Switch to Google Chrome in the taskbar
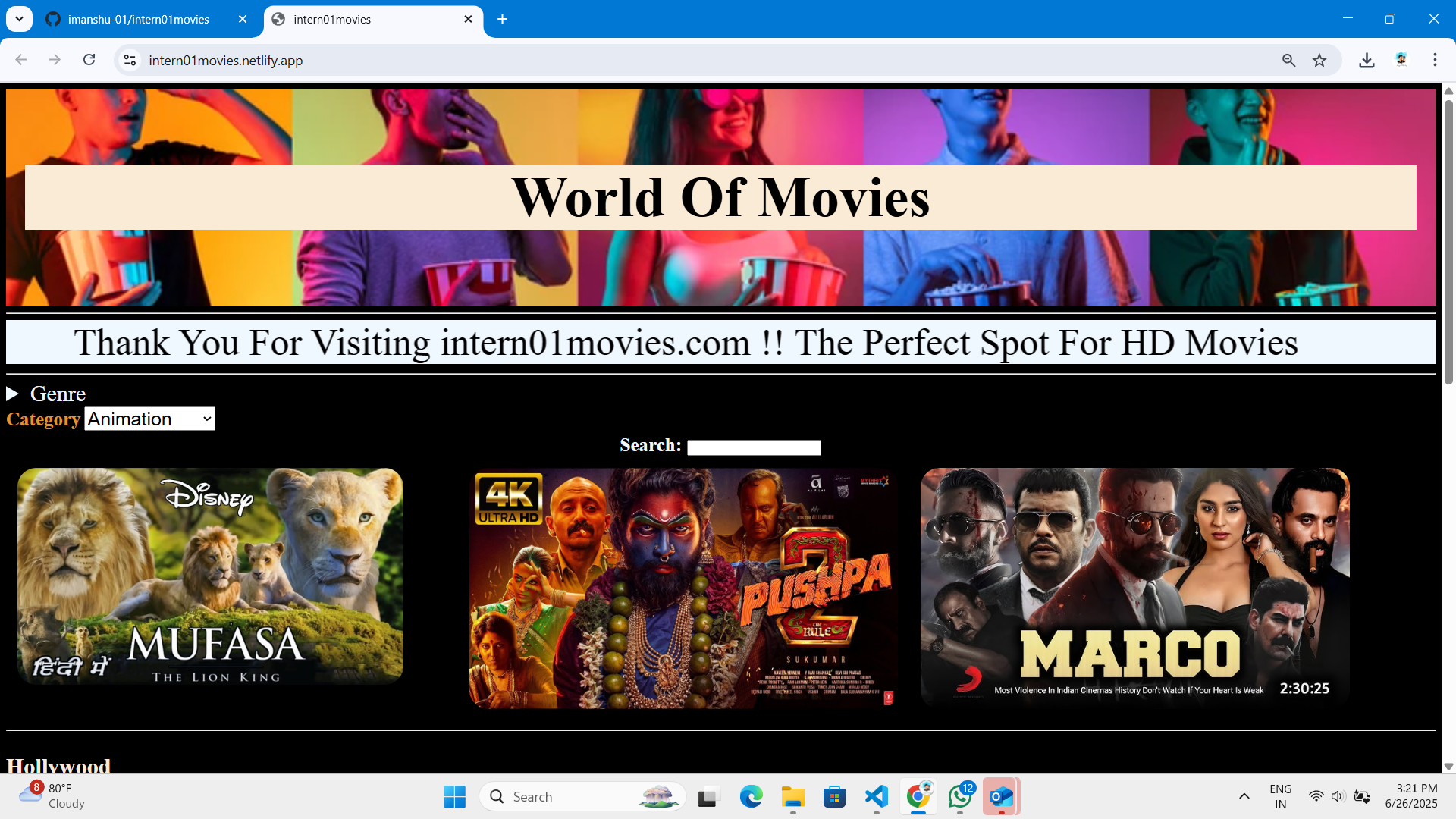 click(918, 796)
